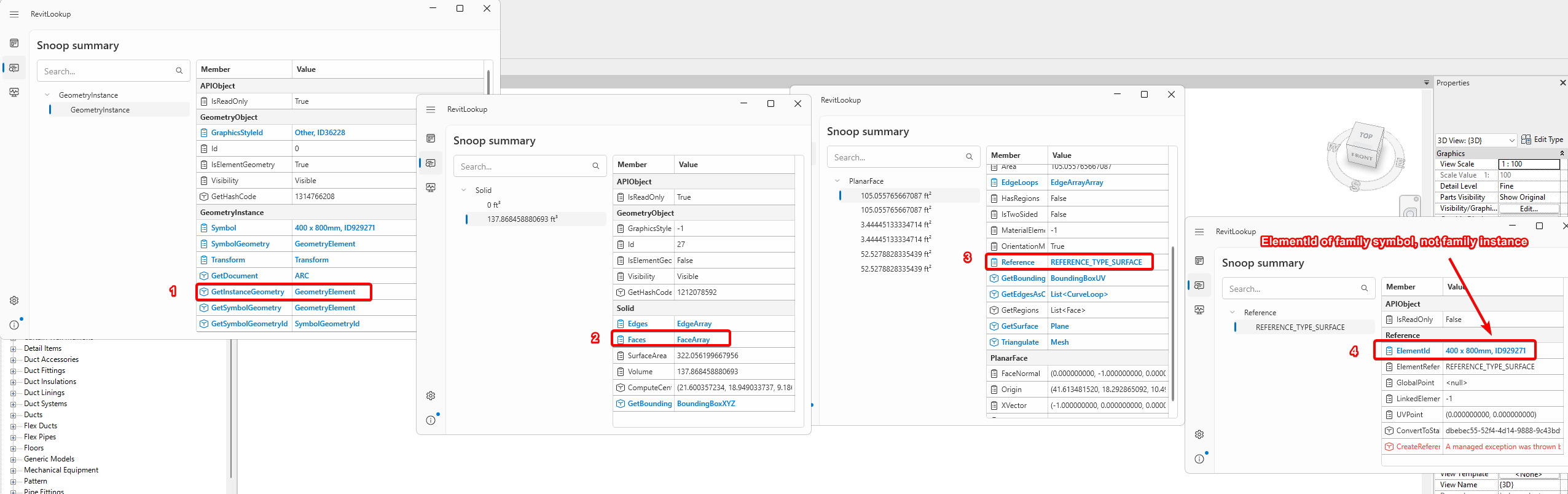
Task: Collapse PlanarFace tree node
Action: [x=837, y=181]
